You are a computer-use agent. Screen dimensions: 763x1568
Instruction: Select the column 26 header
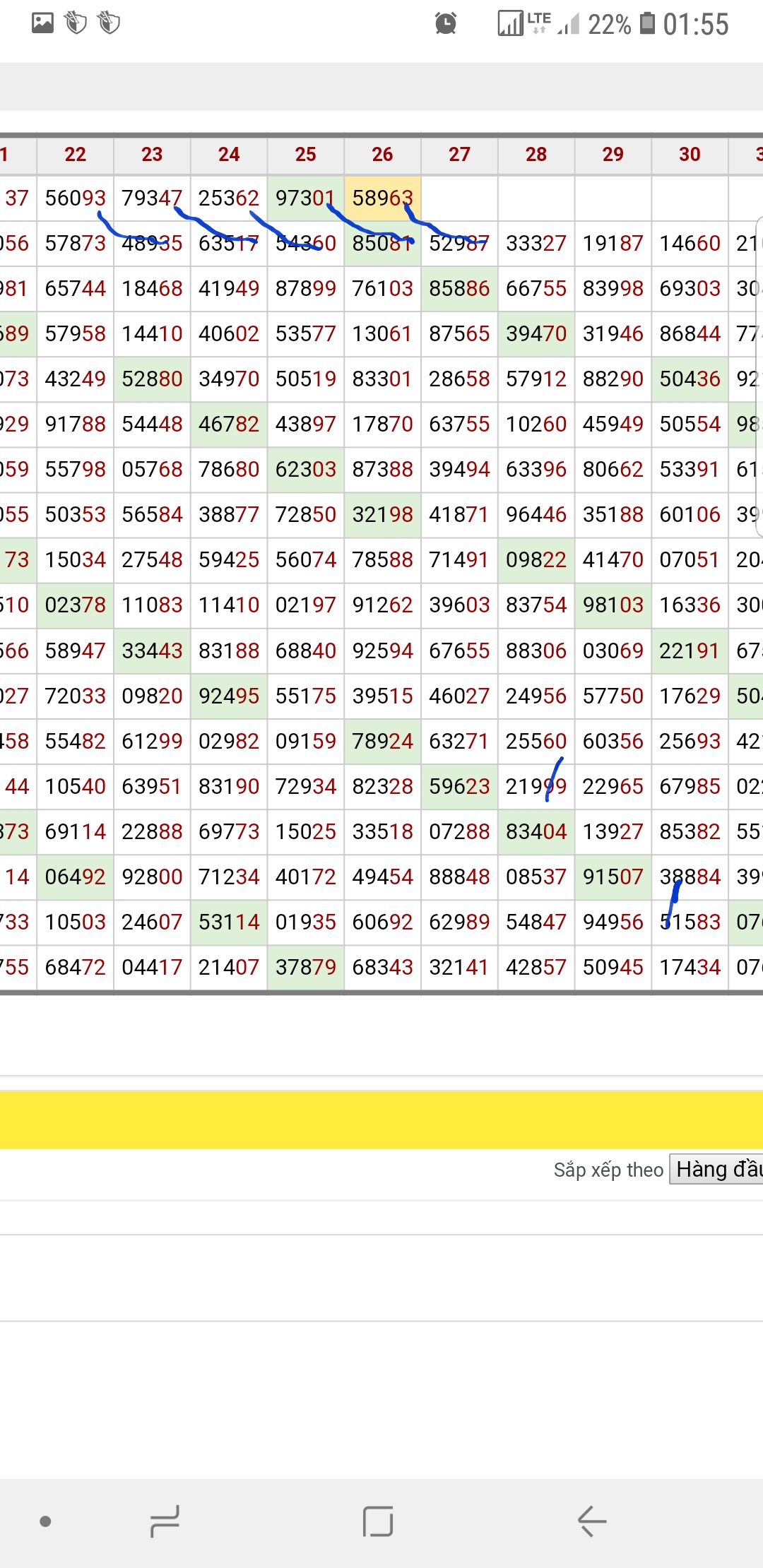click(x=382, y=155)
